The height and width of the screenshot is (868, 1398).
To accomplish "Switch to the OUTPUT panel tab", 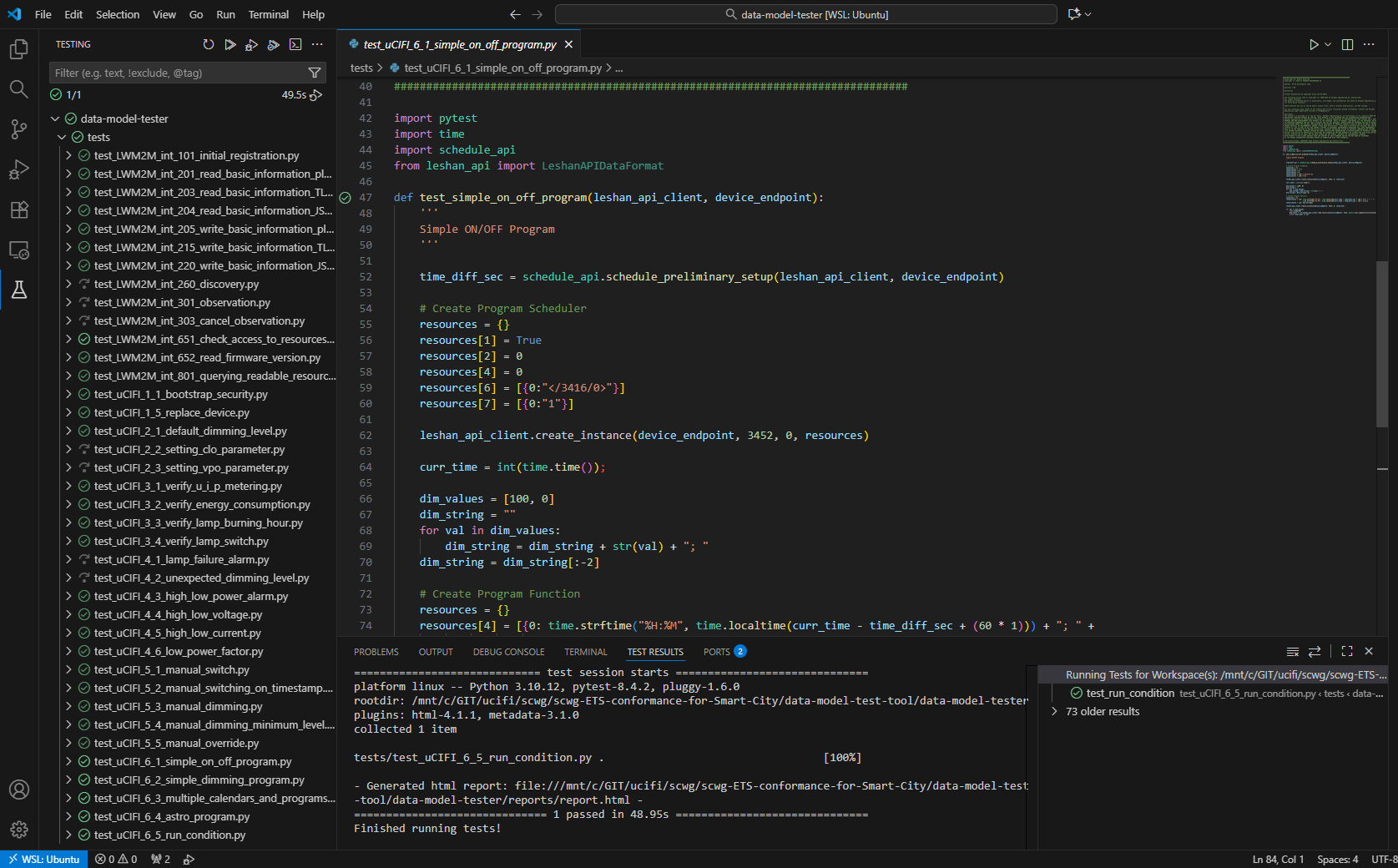I will pyautogui.click(x=436, y=652).
